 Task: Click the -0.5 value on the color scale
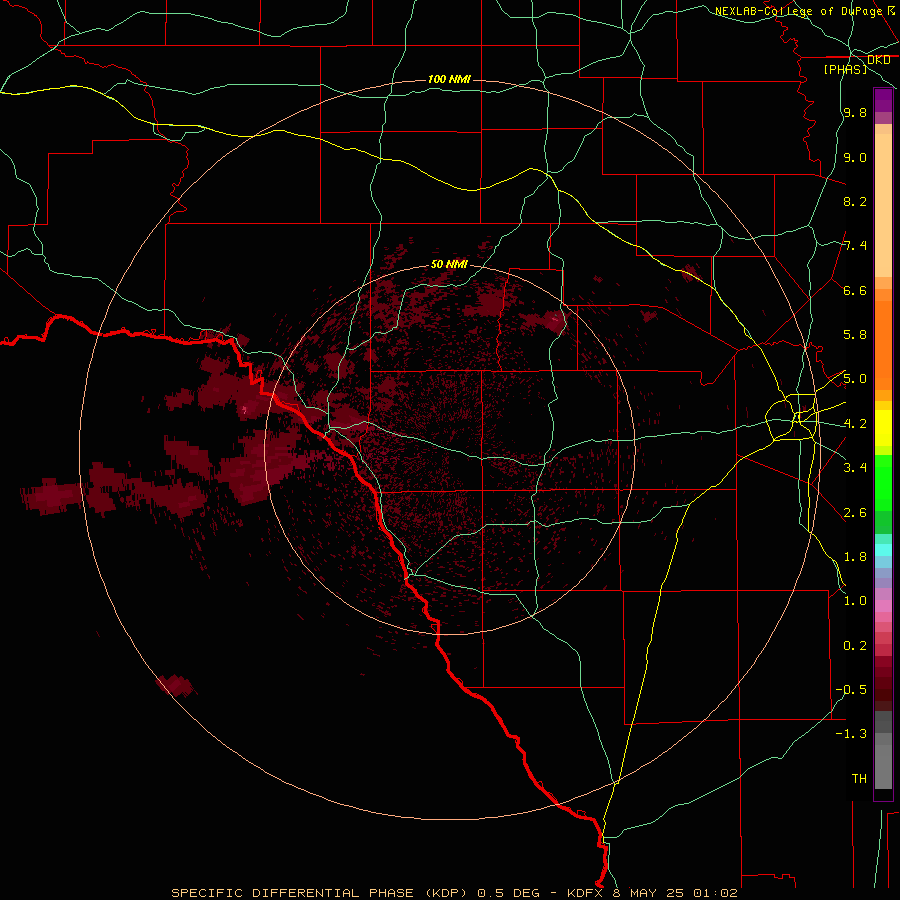coord(851,690)
